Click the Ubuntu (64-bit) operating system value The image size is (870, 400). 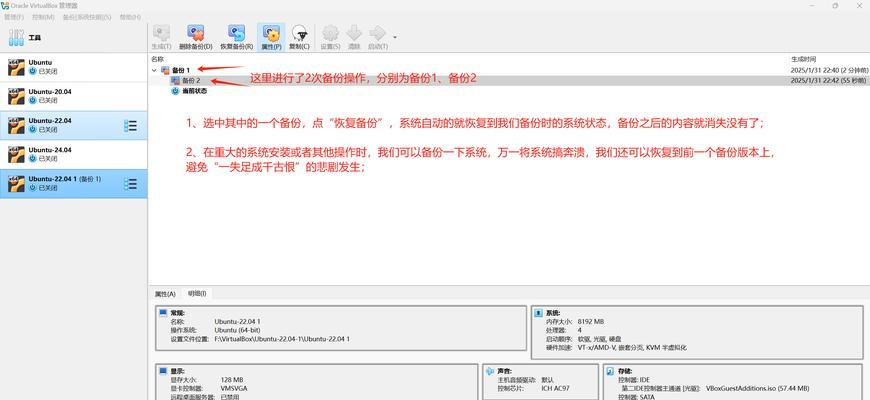click(x=237, y=330)
